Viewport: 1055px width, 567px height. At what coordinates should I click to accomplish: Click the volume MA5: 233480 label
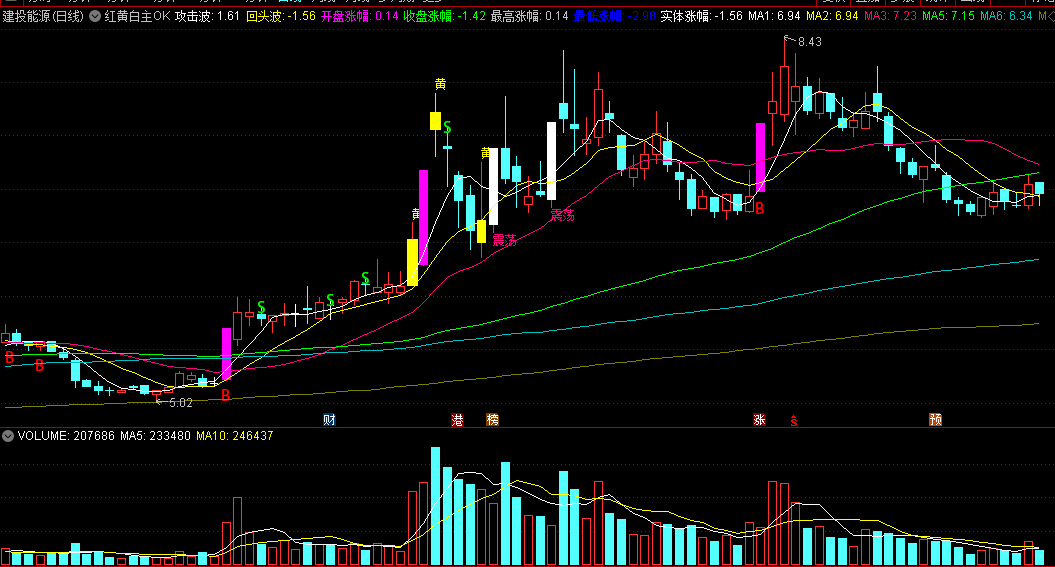(155, 436)
